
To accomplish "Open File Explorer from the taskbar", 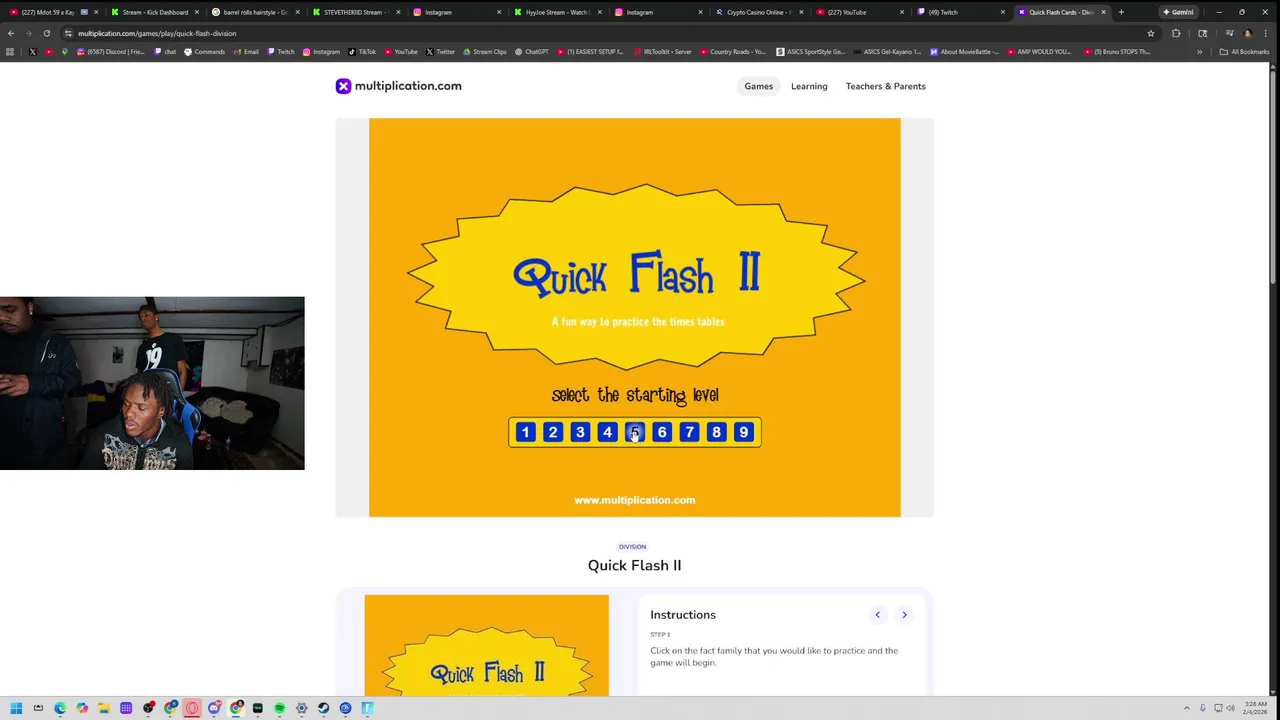I will (x=104, y=708).
